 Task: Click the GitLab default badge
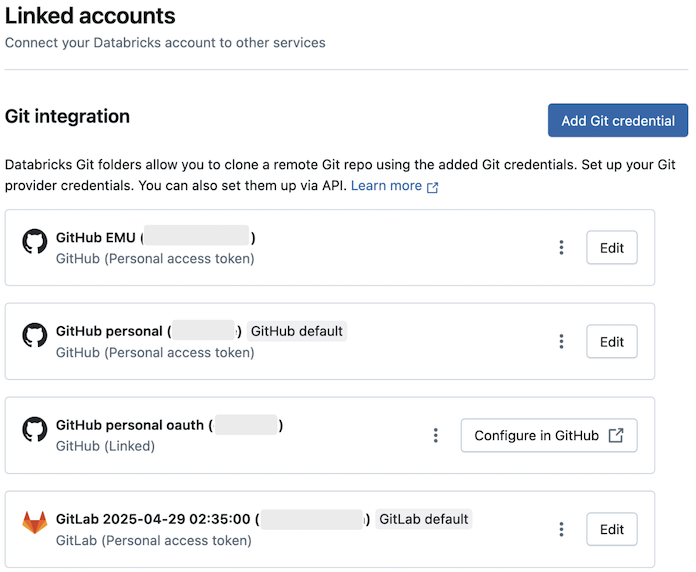tap(424, 519)
